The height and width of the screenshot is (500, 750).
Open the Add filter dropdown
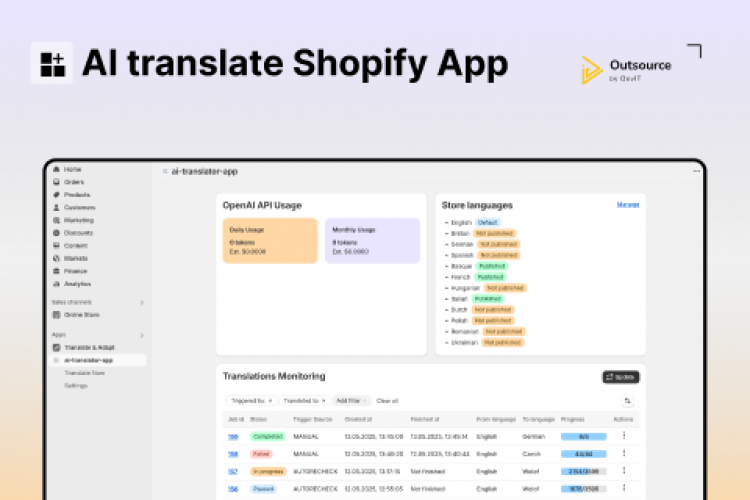pyautogui.click(x=351, y=400)
